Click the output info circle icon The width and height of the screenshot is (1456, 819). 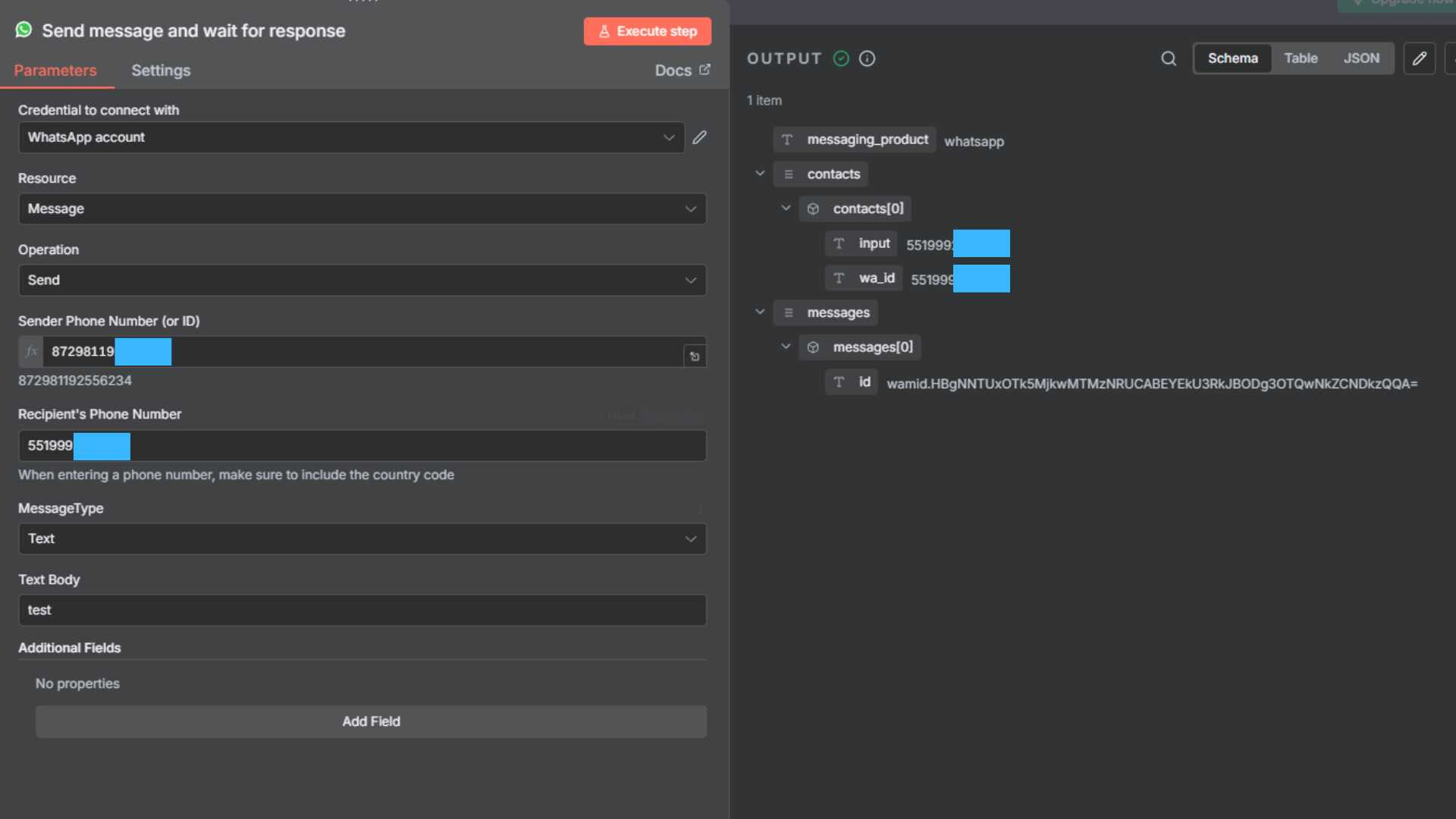(867, 58)
